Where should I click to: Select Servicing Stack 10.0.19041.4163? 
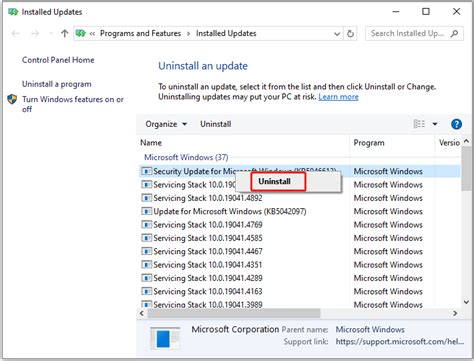208,291
